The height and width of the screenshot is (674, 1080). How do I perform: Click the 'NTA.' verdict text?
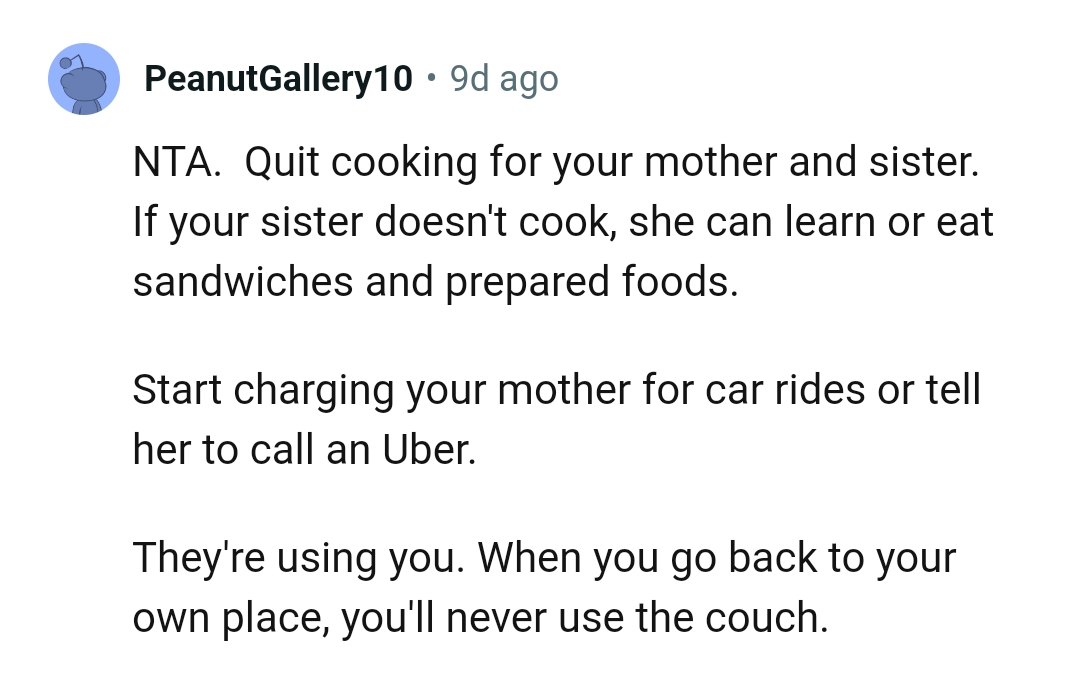pos(176,162)
